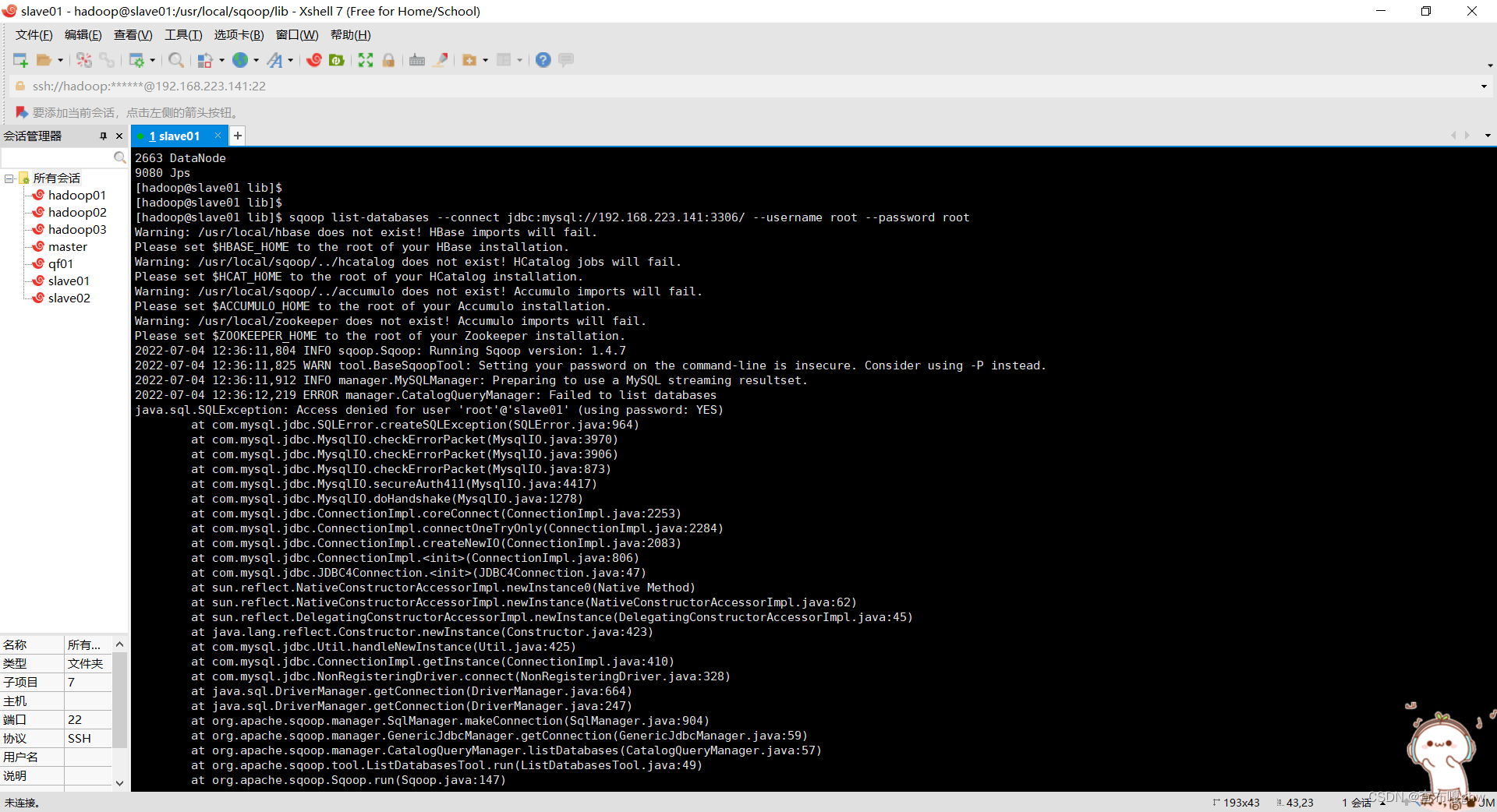
Task: Select the highlight pen toolbar icon
Action: [441, 60]
